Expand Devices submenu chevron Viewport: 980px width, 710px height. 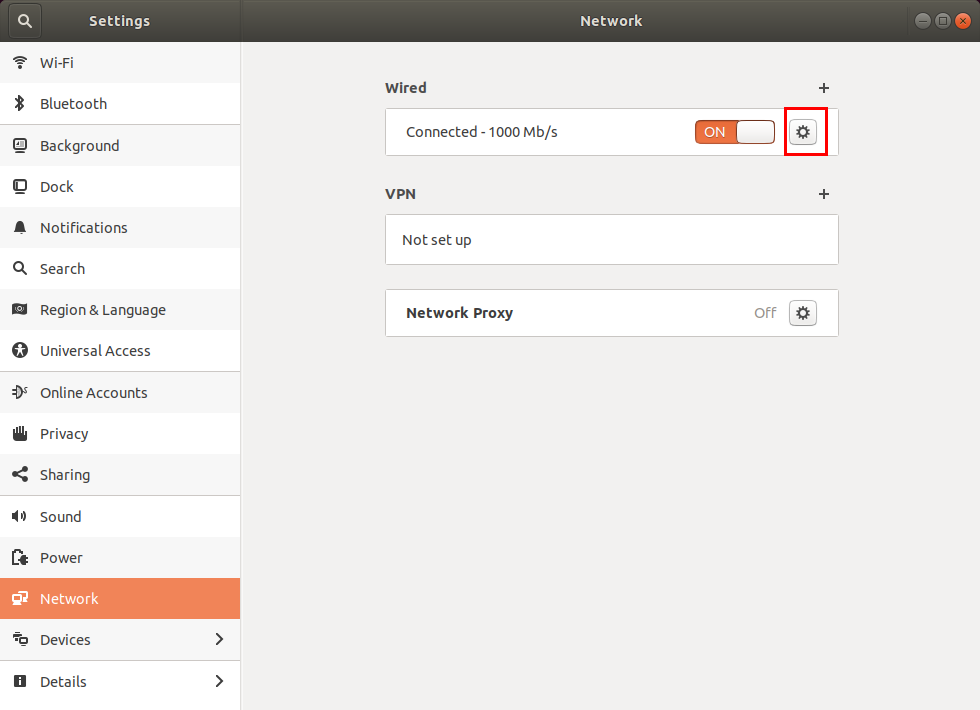[x=219, y=639]
